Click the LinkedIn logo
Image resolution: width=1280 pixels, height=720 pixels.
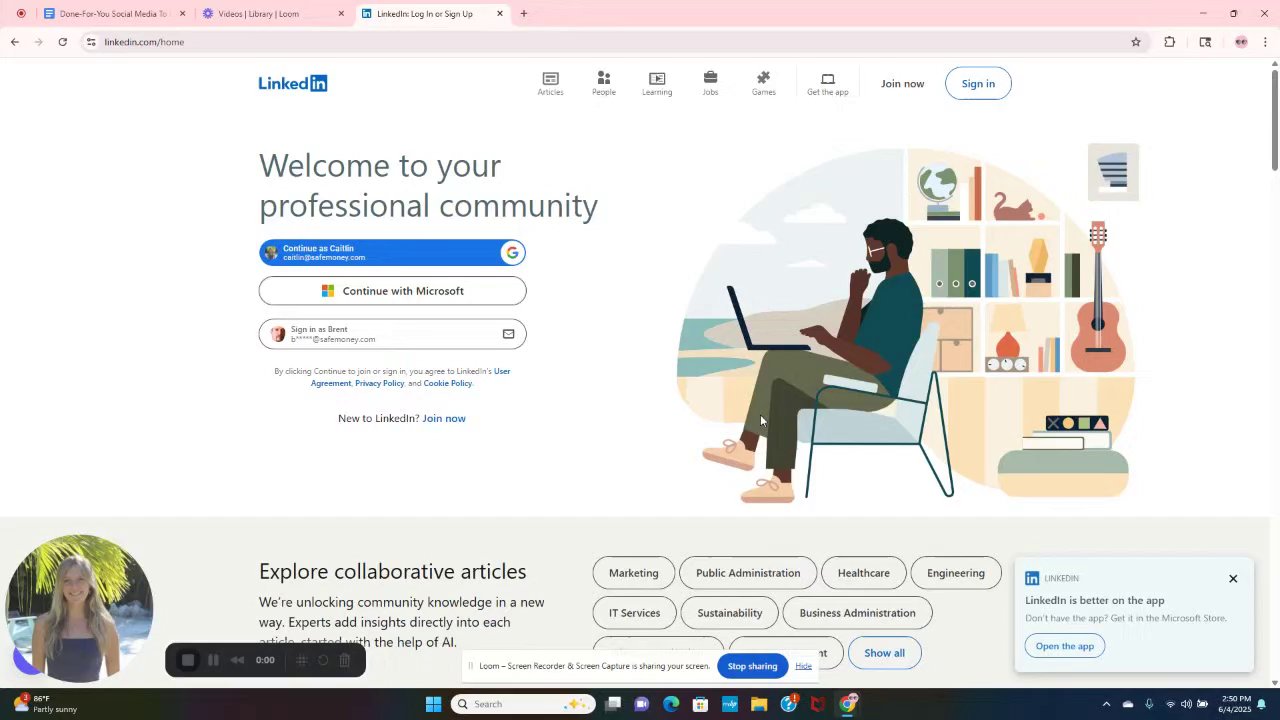(x=293, y=83)
